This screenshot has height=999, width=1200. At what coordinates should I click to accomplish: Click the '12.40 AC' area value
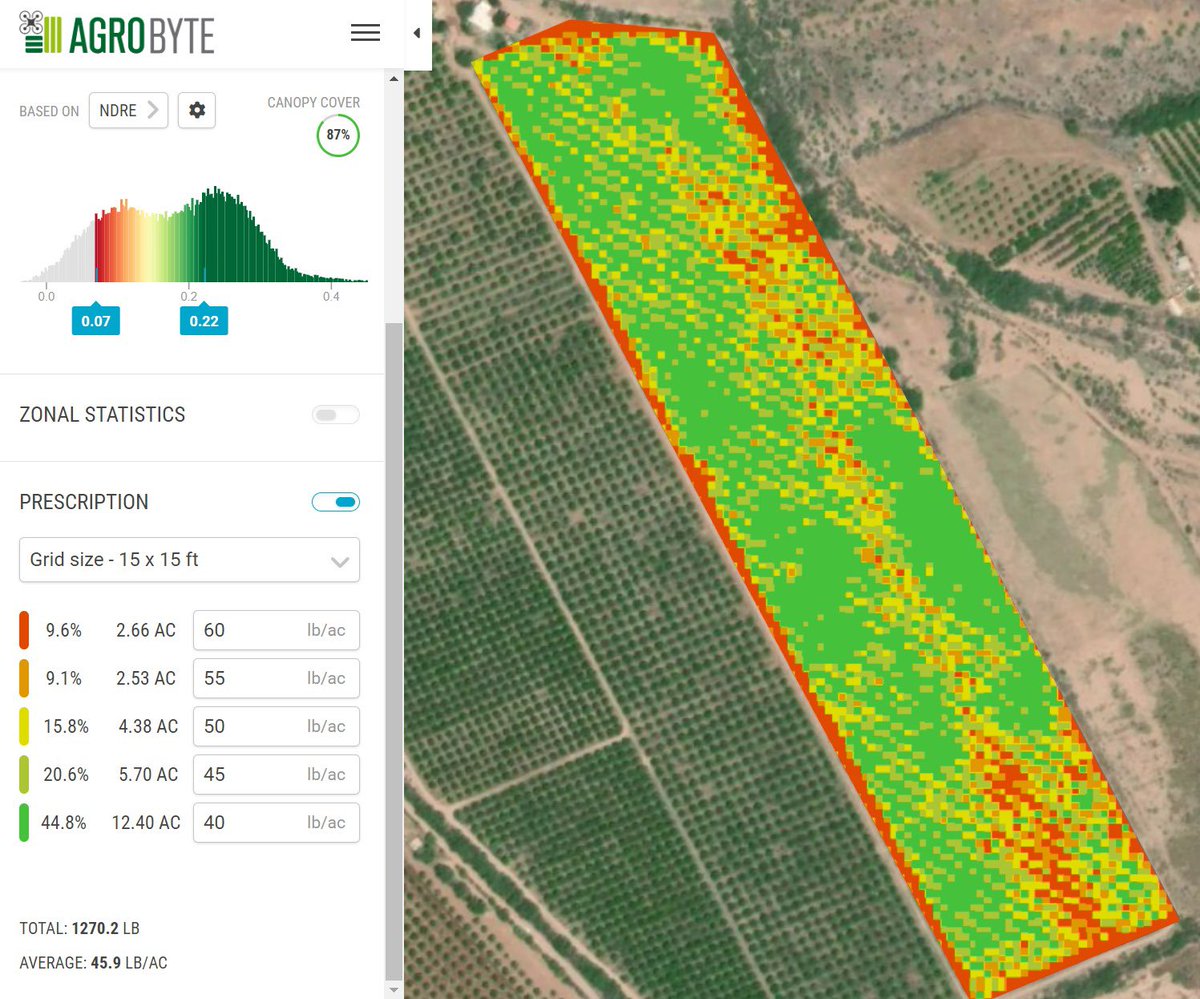pos(146,822)
